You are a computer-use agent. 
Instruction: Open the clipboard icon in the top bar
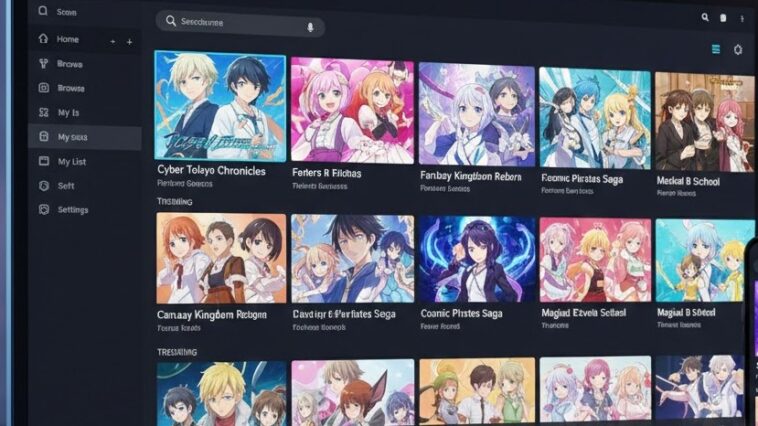pos(722,17)
